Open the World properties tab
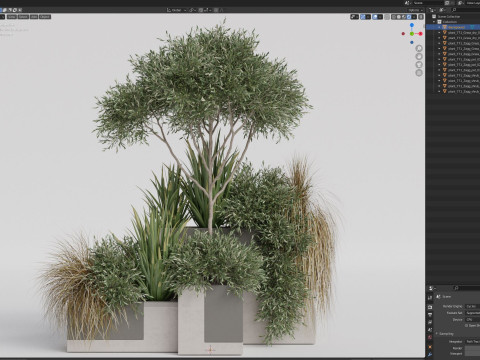 click(430, 337)
